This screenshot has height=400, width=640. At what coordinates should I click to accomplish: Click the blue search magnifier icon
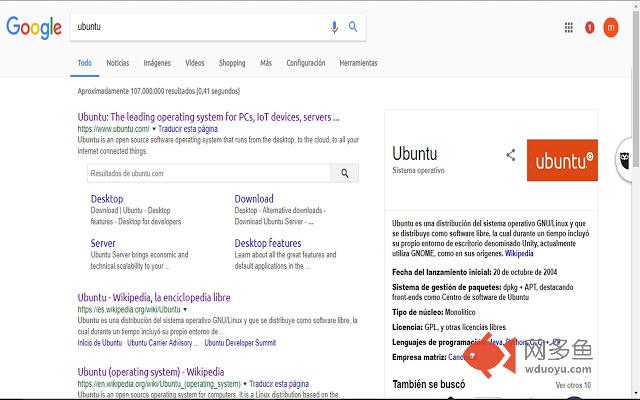point(353,27)
